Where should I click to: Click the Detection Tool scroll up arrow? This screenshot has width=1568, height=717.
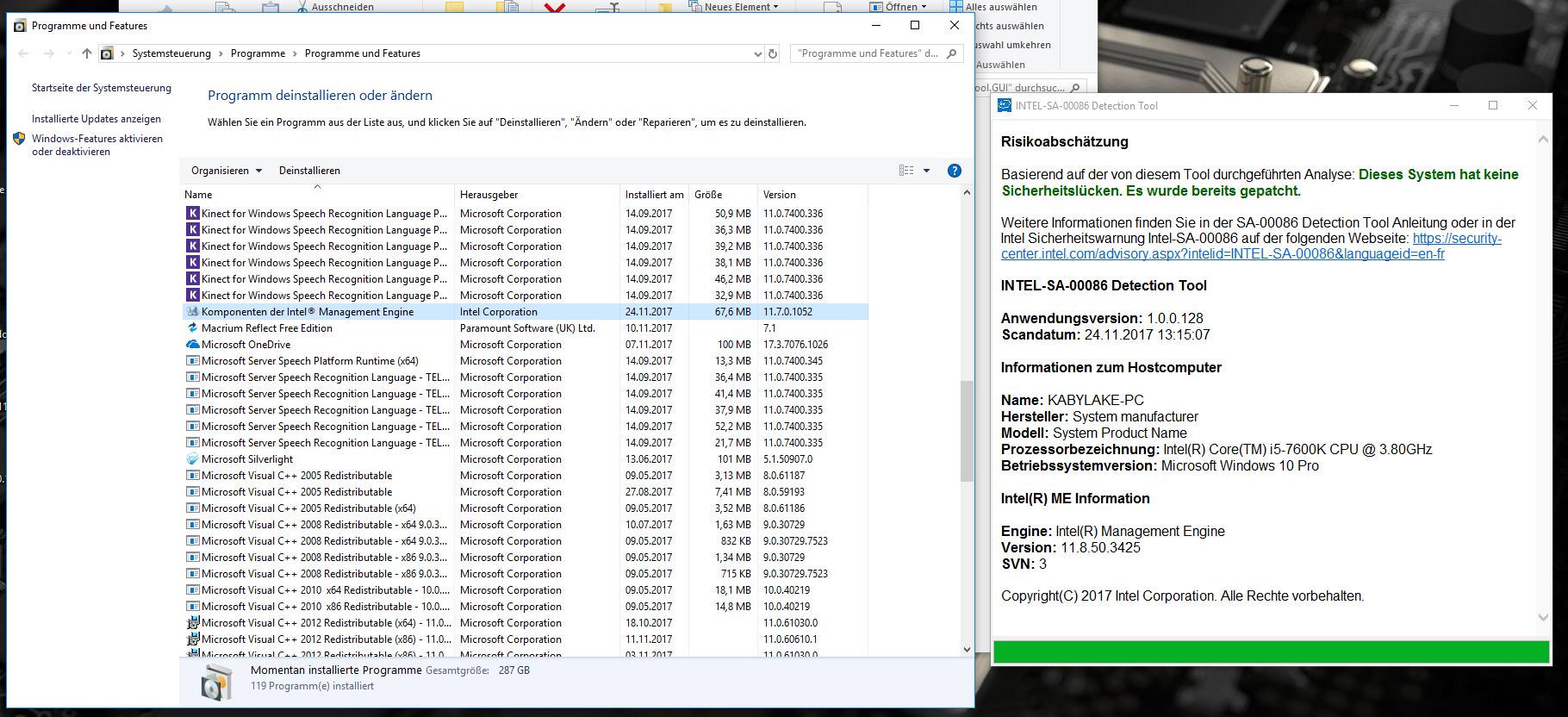(x=1542, y=139)
